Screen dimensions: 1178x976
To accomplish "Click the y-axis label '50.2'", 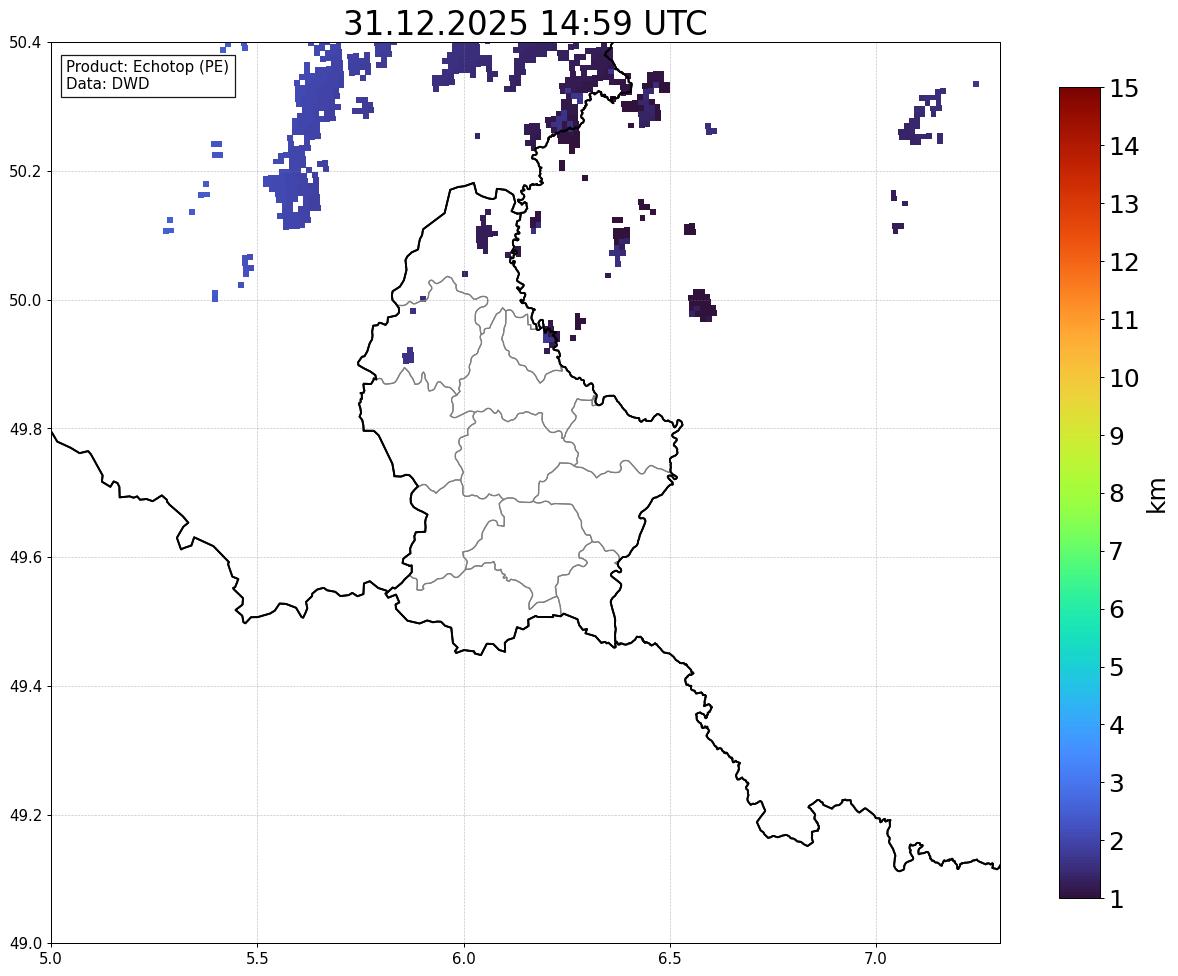I will 25,171.
